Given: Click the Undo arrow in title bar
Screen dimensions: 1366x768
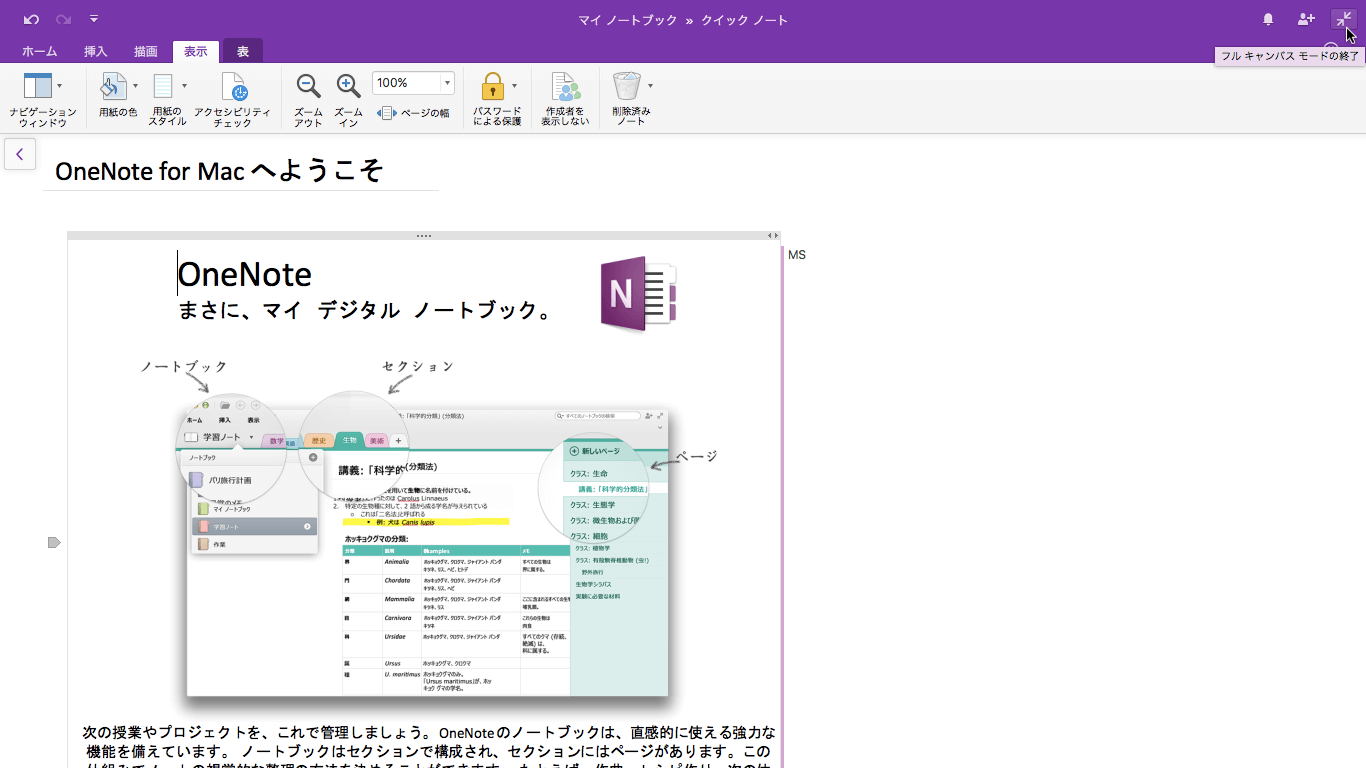Looking at the screenshot, I should [31, 19].
